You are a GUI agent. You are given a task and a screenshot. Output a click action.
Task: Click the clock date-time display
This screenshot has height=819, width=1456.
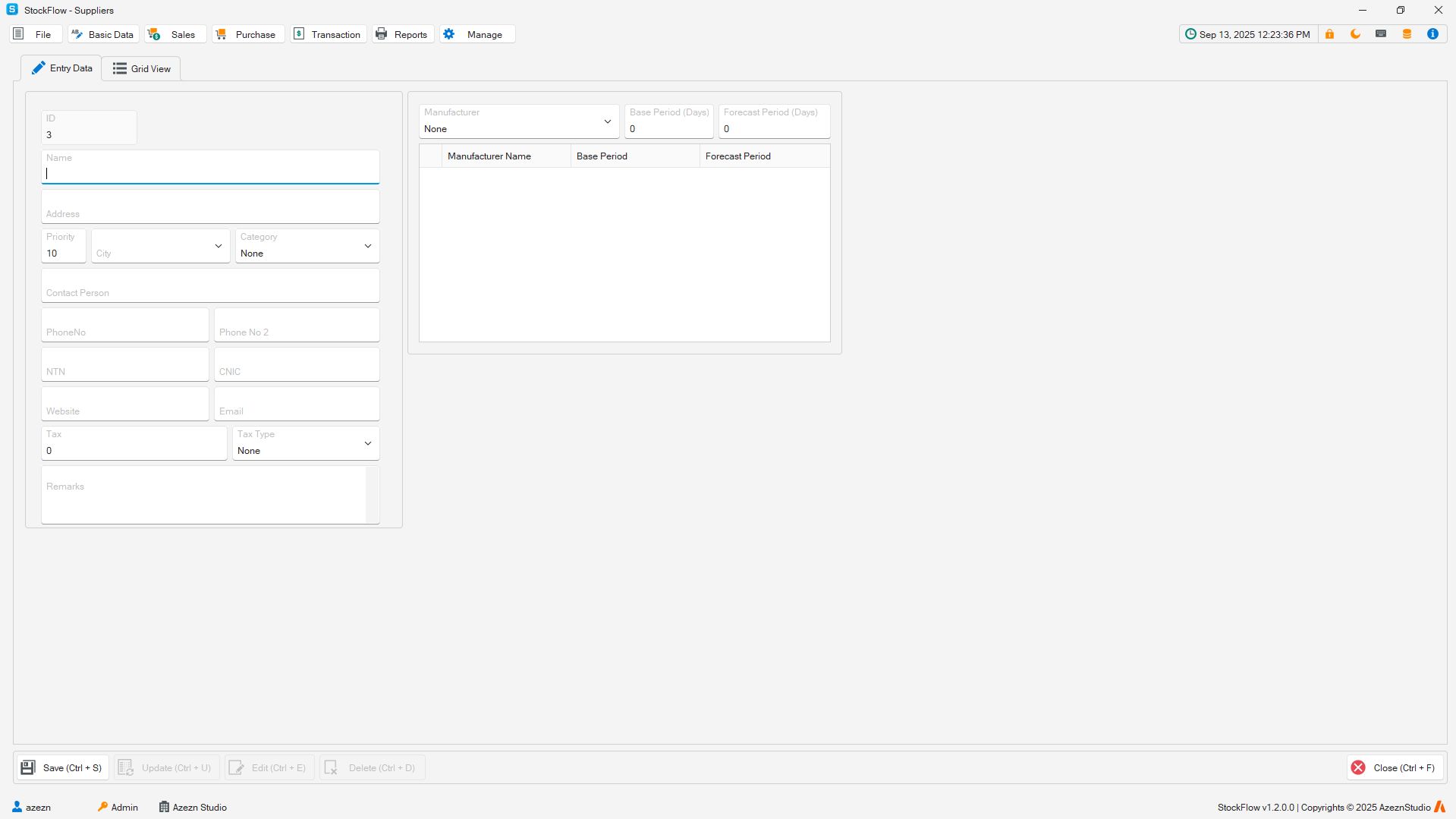pyautogui.click(x=1248, y=34)
